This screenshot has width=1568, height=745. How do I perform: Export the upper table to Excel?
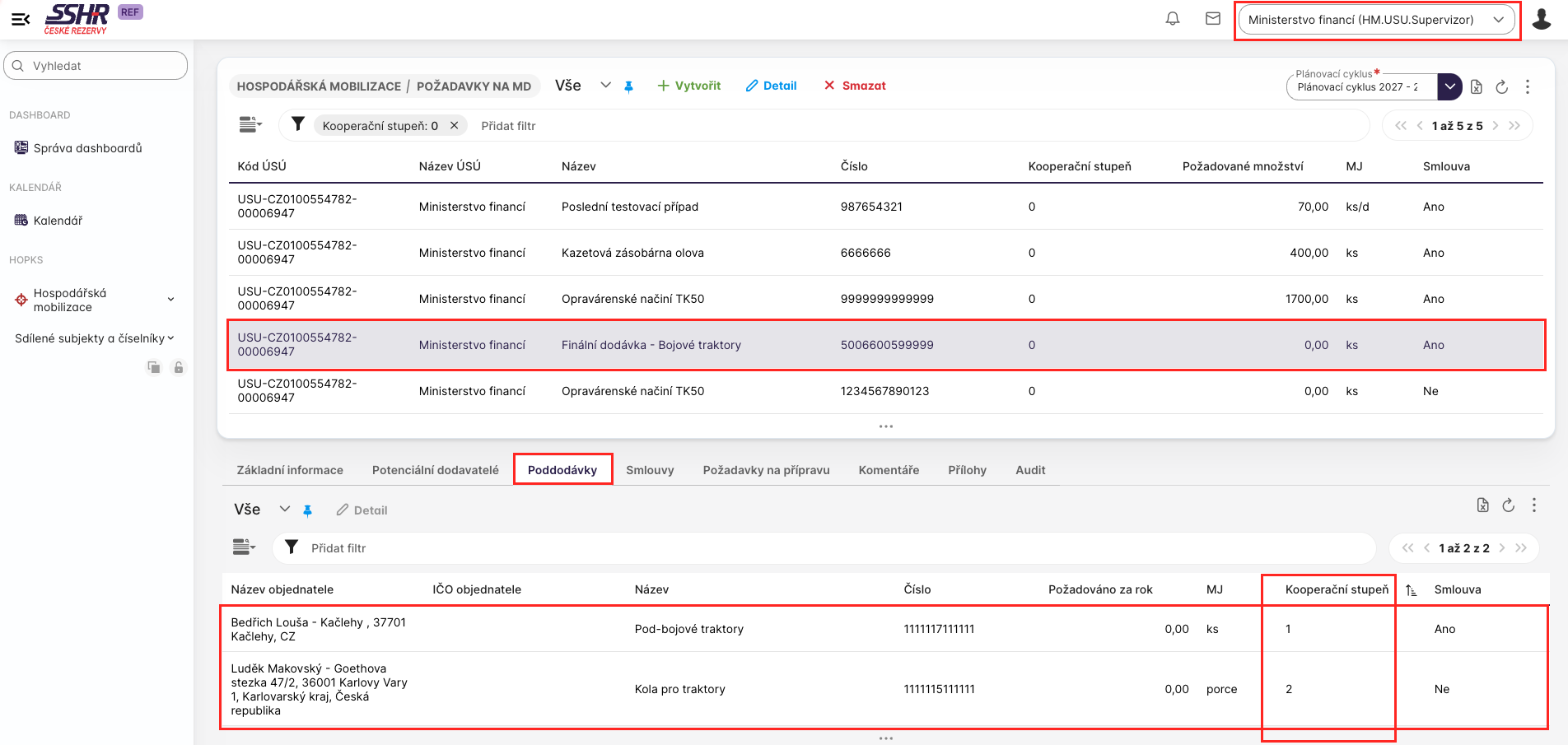coord(1477,86)
